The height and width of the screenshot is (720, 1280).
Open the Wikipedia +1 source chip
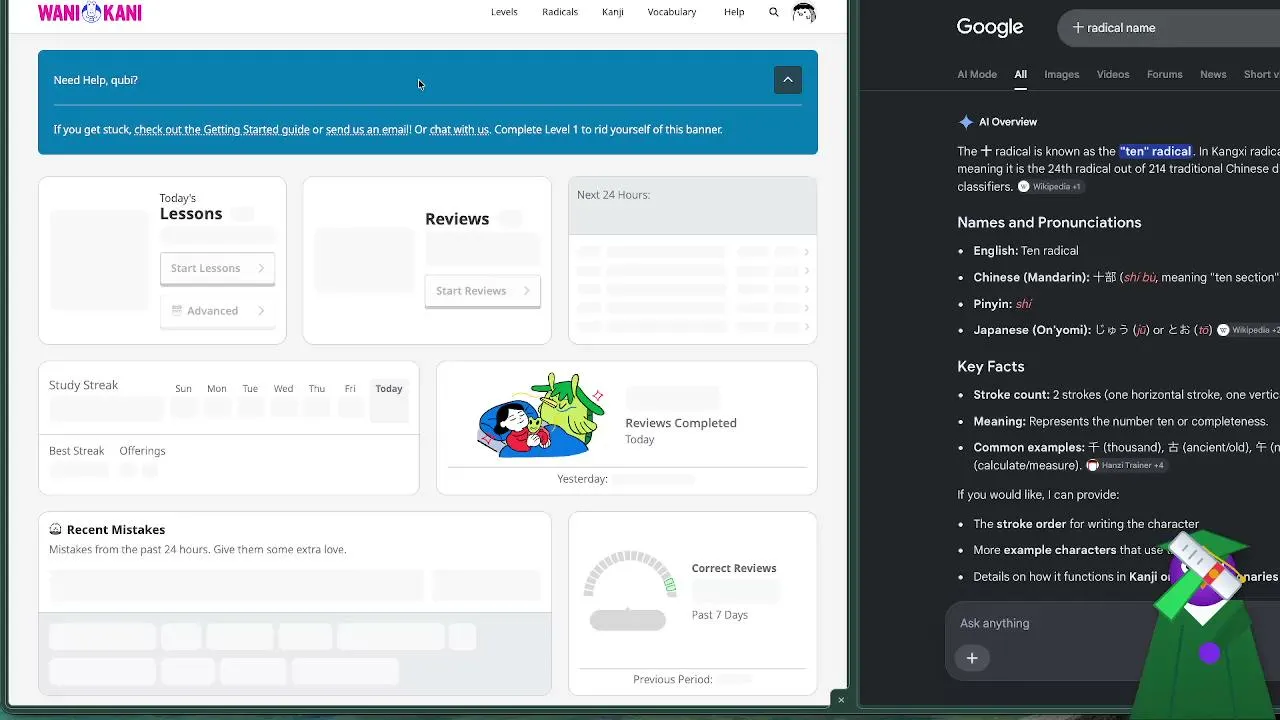tap(1050, 187)
